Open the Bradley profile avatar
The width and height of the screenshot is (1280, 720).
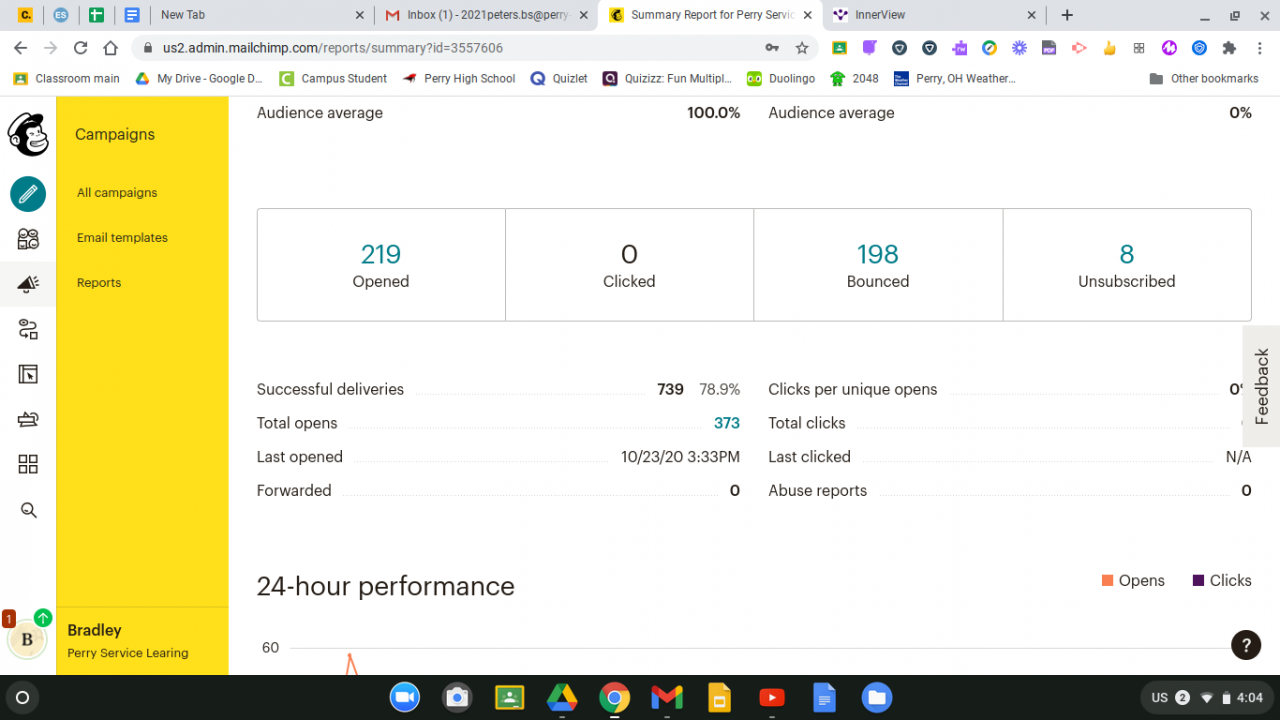pos(27,640)
